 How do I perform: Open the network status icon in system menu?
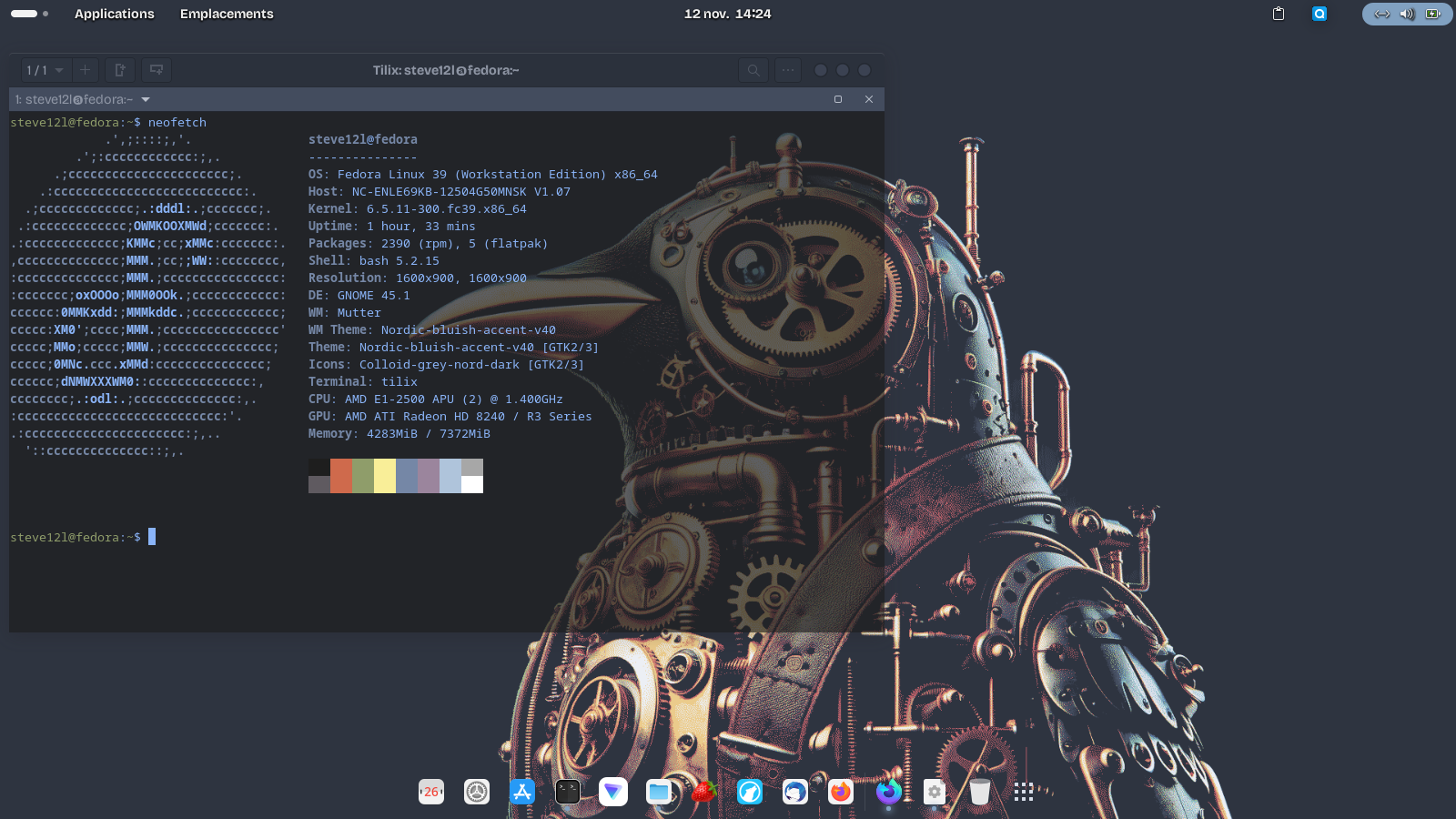pos(1381,14)
